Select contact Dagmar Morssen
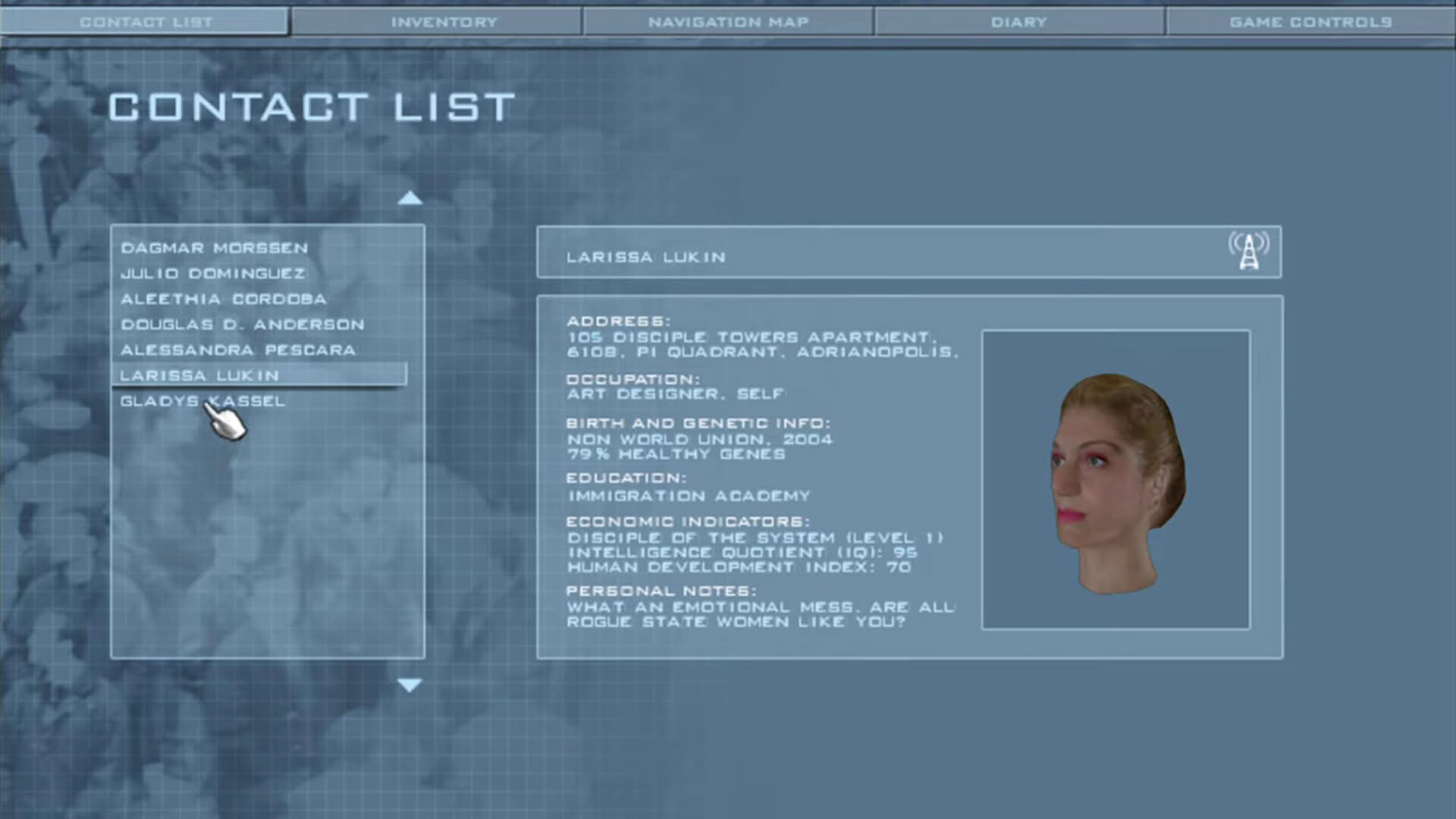The width and height of the screenshot is (1456, 819). 215,248
